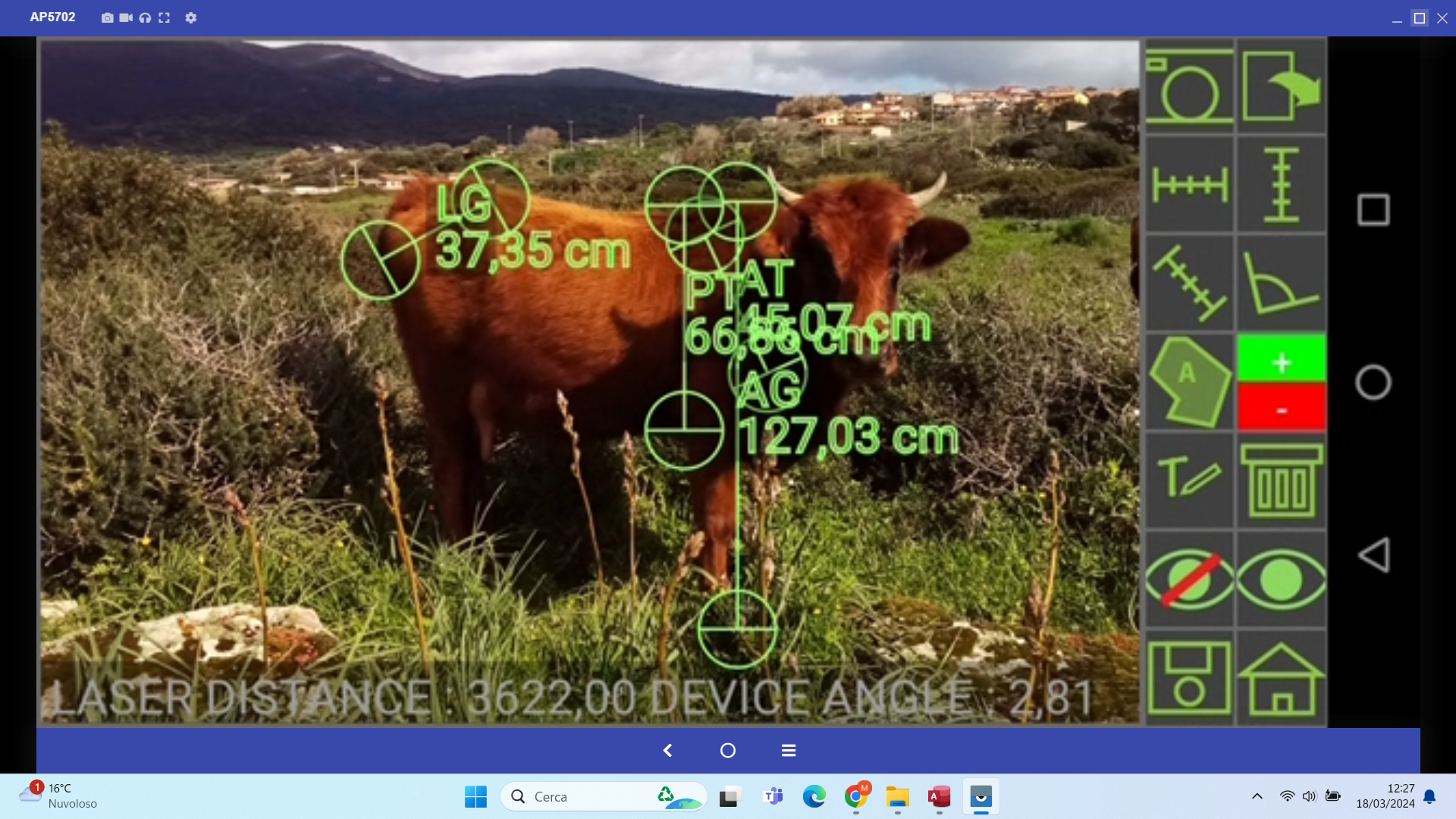Select the vertical height measurement tool
Screen dimensions: 1456x819
point(1281,185)
